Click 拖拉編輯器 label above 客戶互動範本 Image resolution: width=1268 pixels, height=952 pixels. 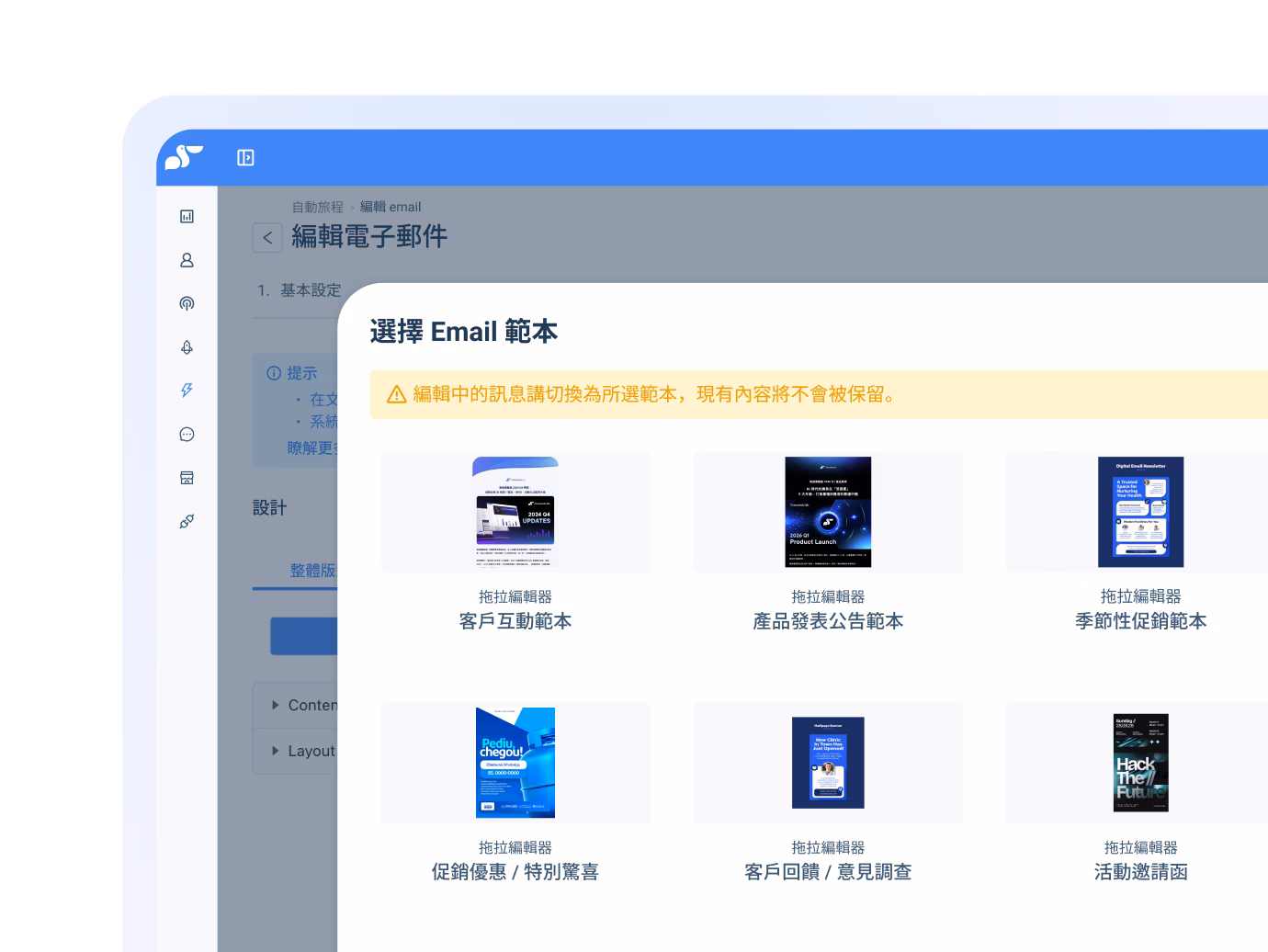click(x=515, y=597)
